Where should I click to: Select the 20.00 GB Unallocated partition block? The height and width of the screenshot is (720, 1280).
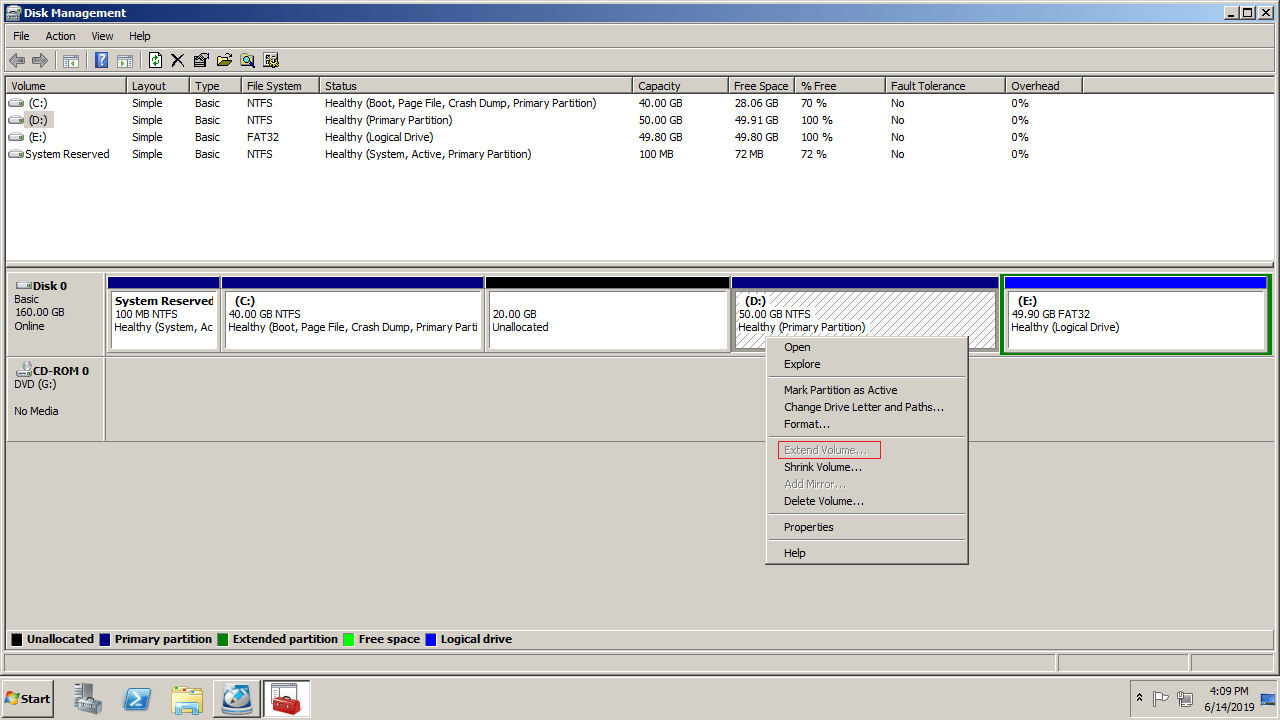click(606, 320)
